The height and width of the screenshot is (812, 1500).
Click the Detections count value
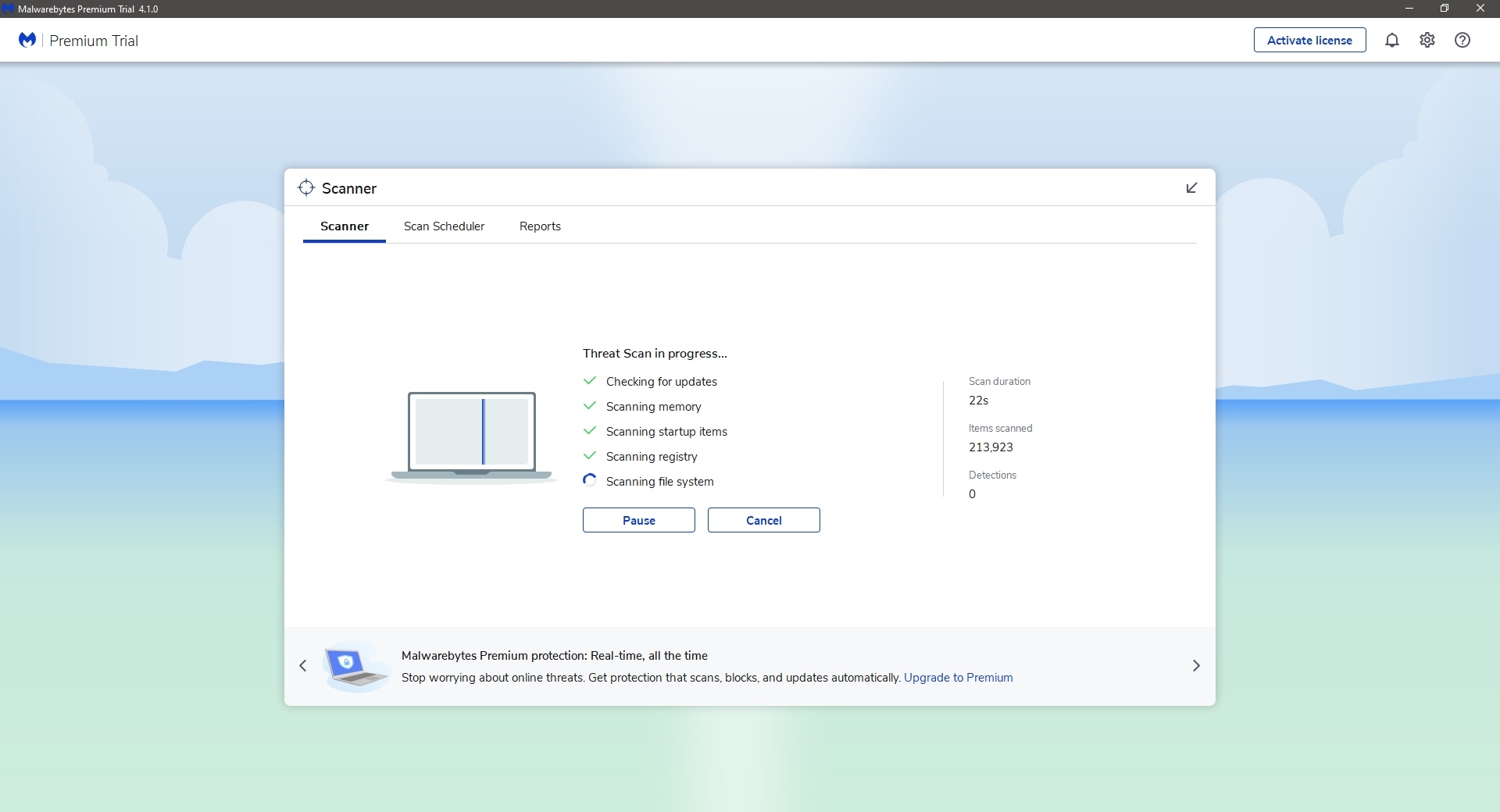(x=972, y=493)
